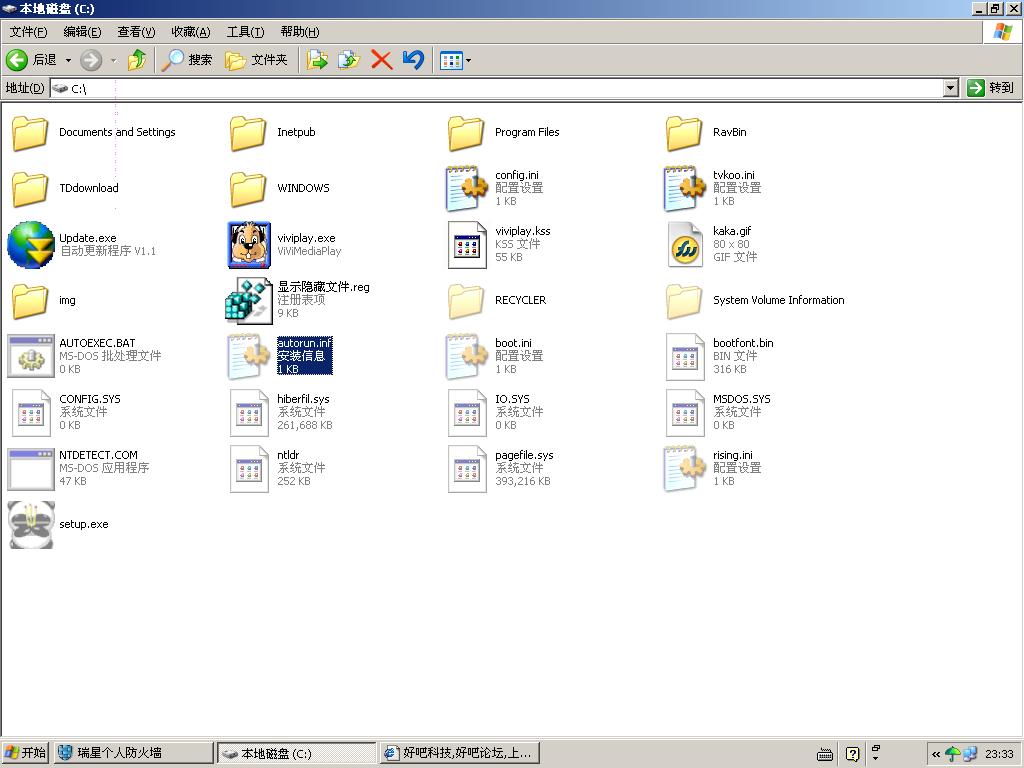This screenshot has width=1024, height=768.
Task: Click the 开始 Start button
Action: coord(26,753)
